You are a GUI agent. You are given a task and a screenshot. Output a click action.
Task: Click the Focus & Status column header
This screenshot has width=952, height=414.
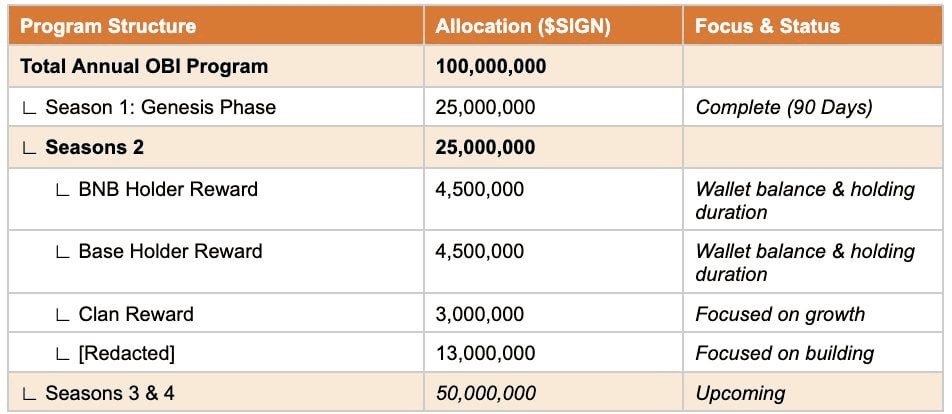pos(813,26)
